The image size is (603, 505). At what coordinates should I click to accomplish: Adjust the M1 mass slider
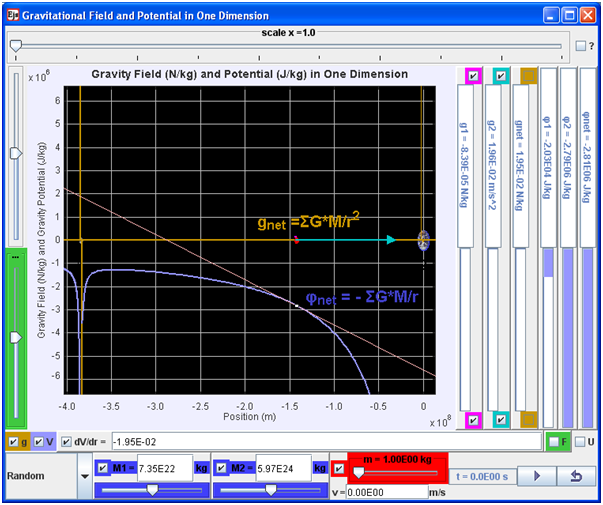(153, 490)
